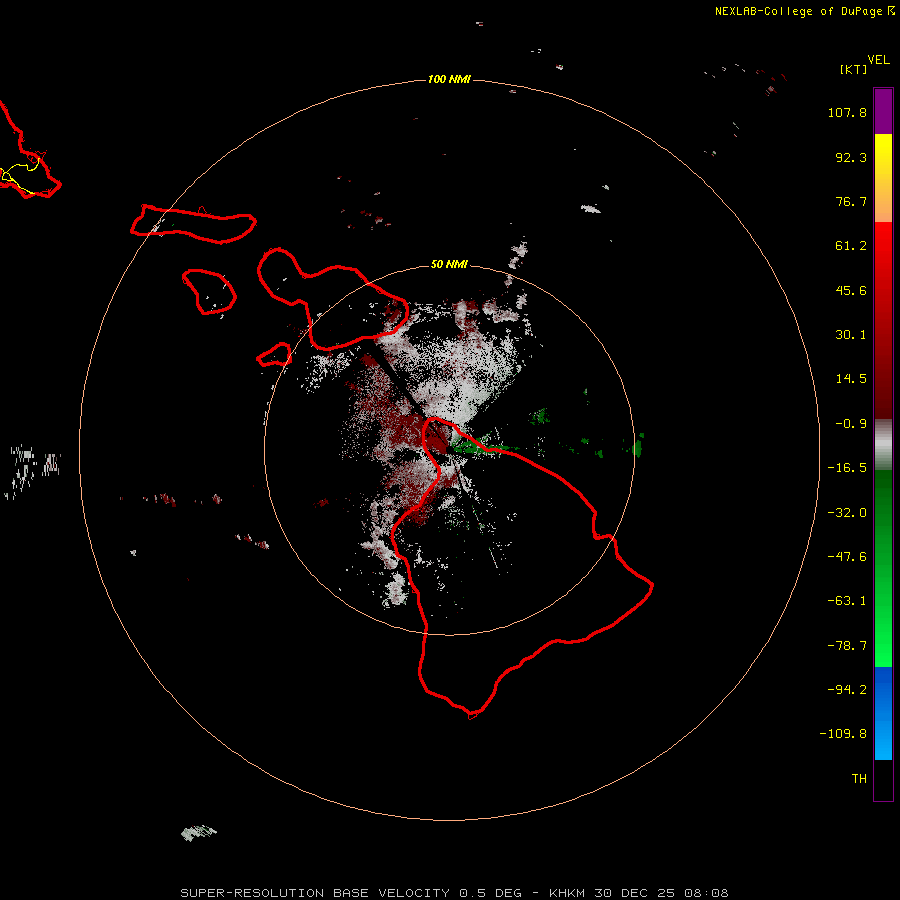Select the -47.6 legend value
Screen dimensions: 900x900
coord(847,557)
